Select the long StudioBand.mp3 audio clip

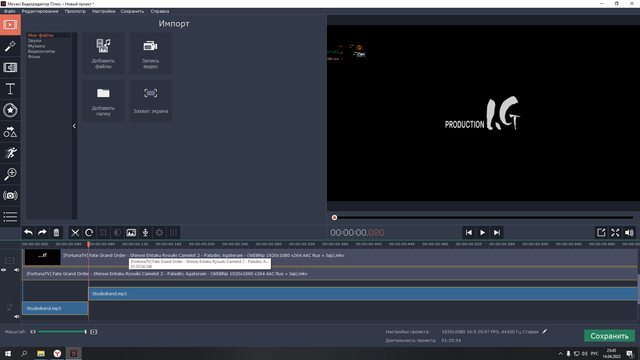(363, 293)
